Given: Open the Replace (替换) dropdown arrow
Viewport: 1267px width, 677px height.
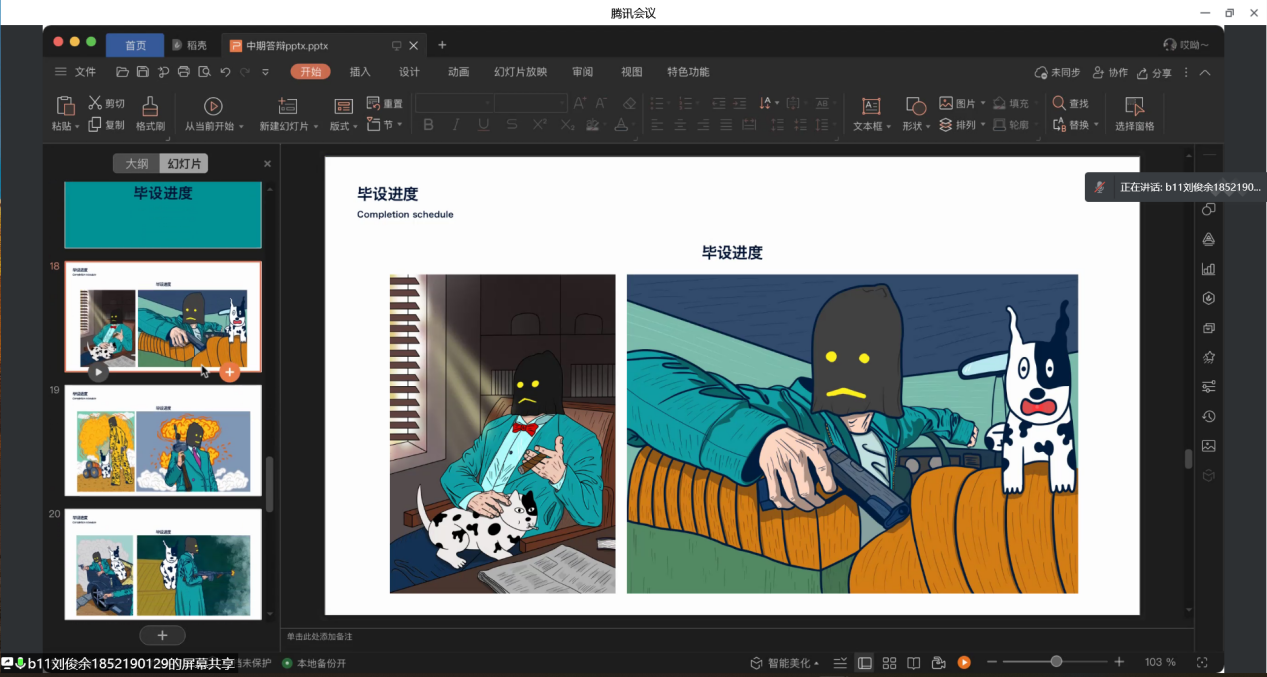Looking at the screenshot, I should 1097,125.
